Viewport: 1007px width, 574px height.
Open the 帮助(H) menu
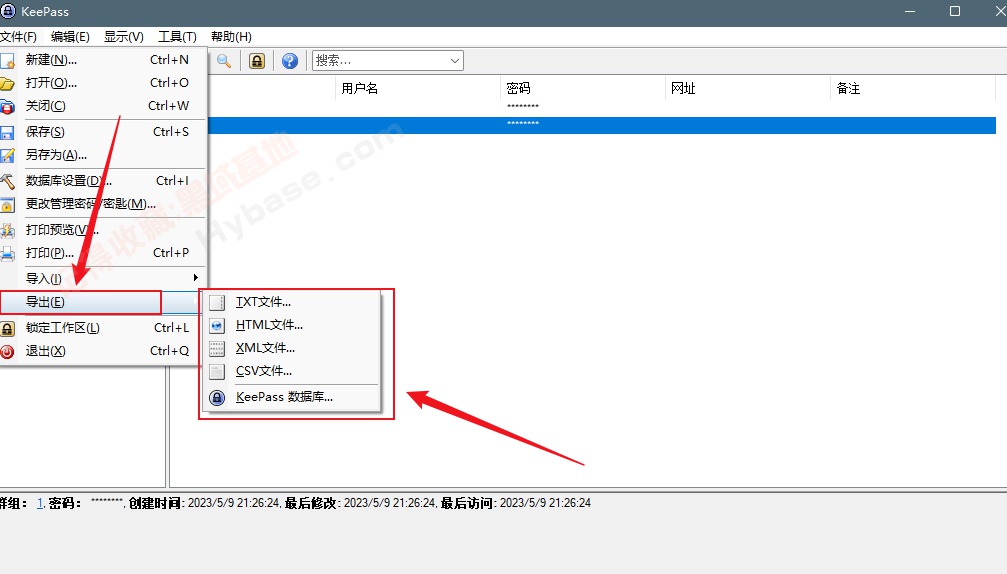(x=231, y=37)
